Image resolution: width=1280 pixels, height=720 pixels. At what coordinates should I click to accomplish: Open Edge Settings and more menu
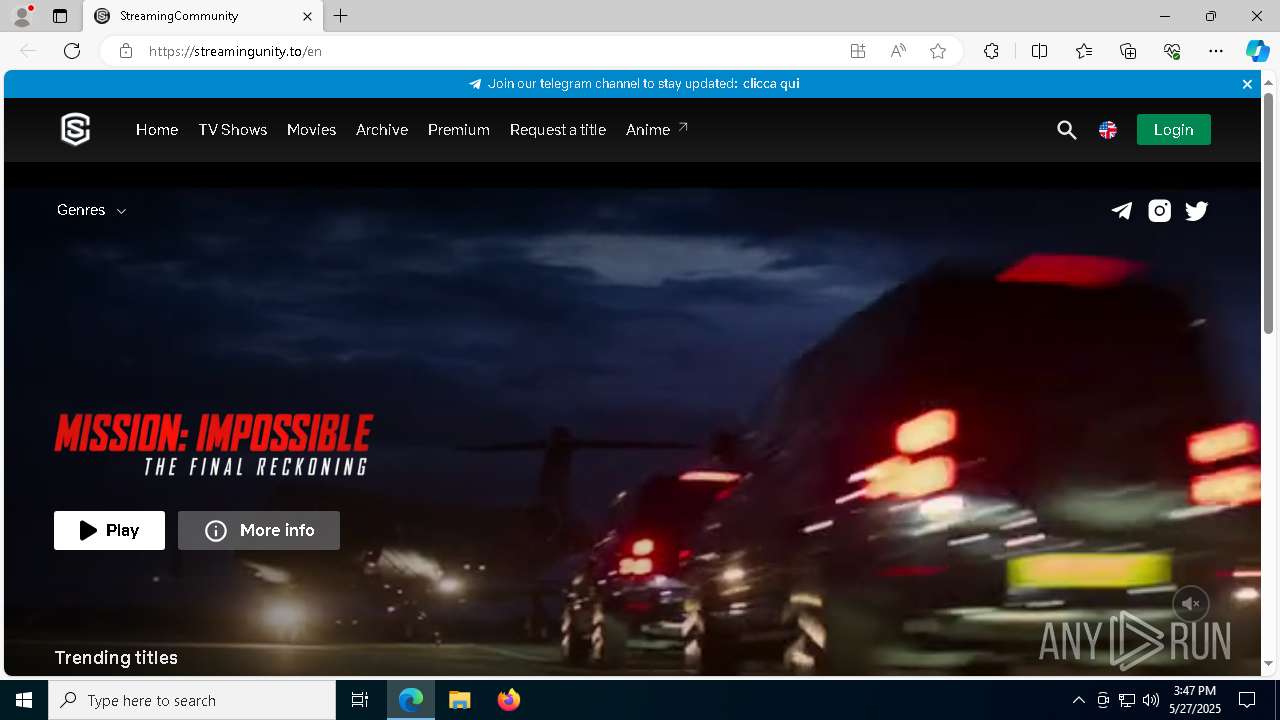click(1216, 51)
